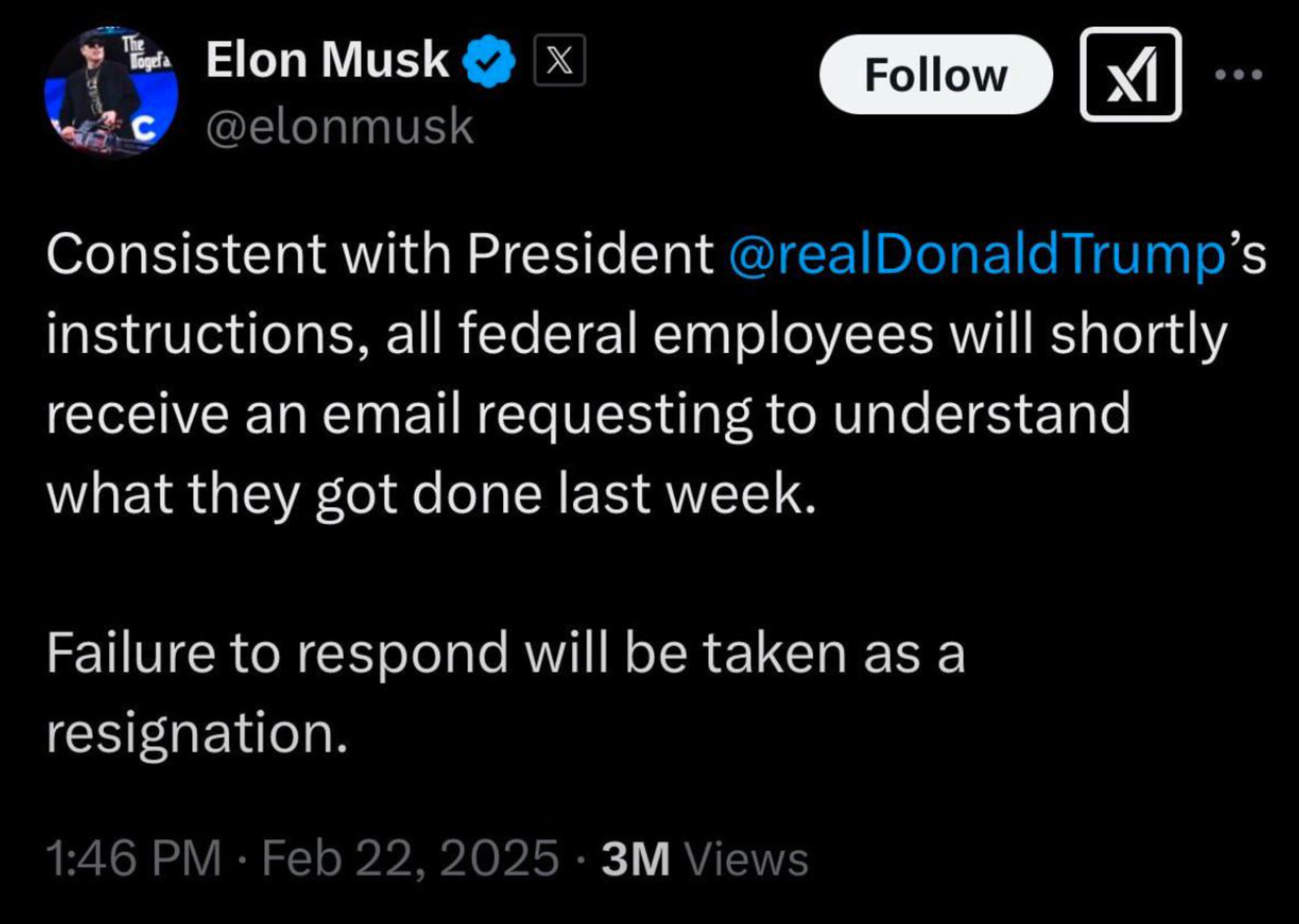Click the possessive "'s" after the Trump mention

click(1246, 254)
